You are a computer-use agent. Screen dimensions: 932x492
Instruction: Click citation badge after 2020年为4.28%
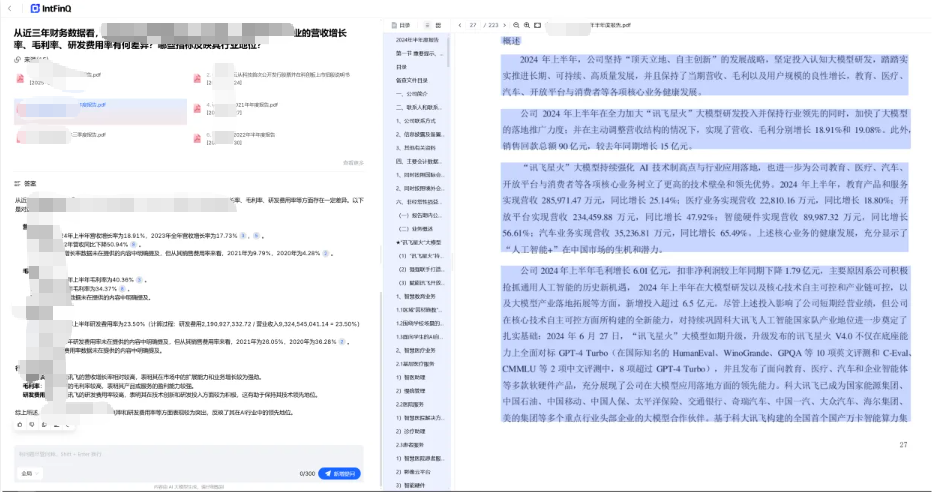(326, 253)
